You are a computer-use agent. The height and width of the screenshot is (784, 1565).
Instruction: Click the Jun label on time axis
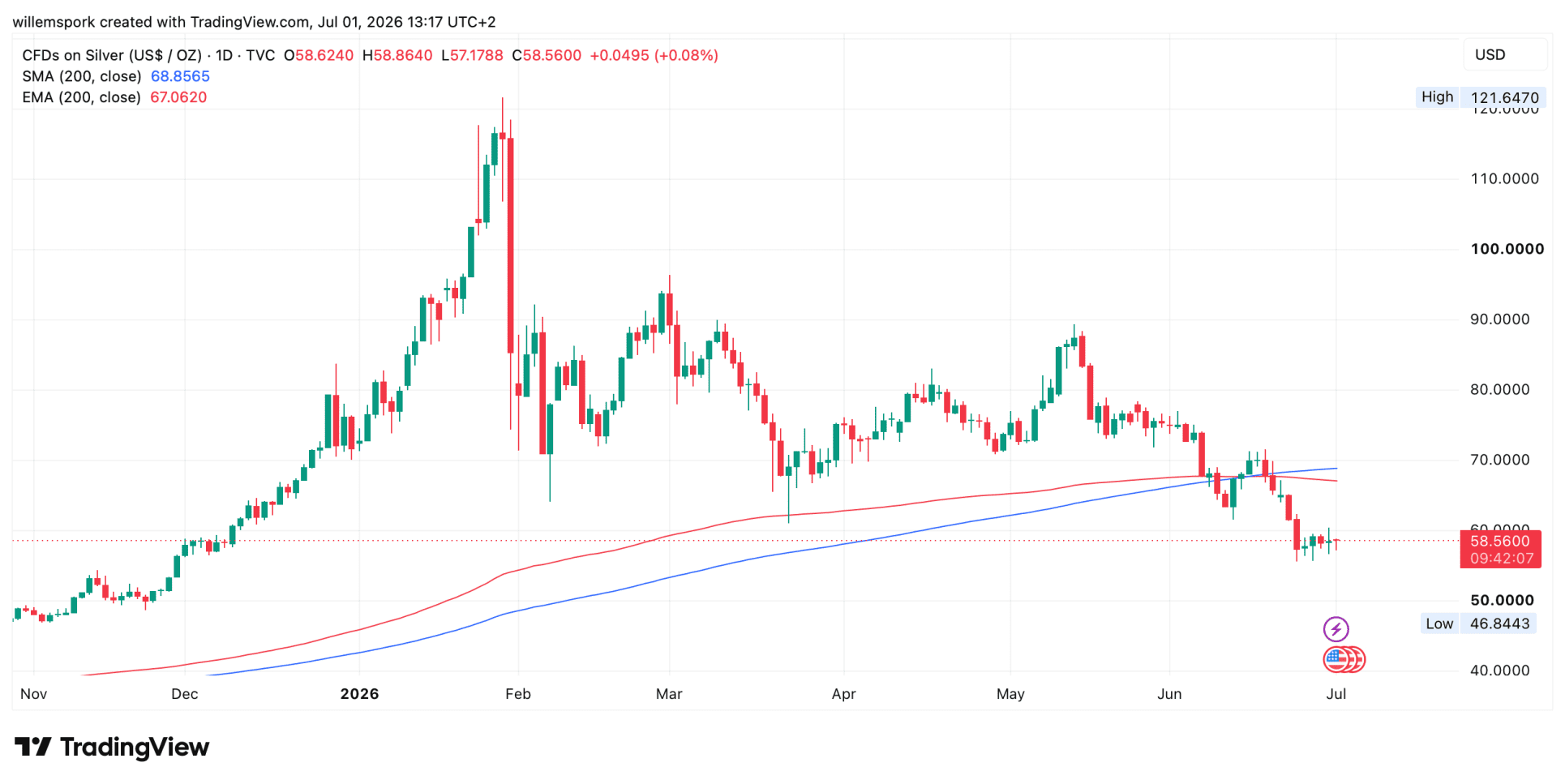1169,694
